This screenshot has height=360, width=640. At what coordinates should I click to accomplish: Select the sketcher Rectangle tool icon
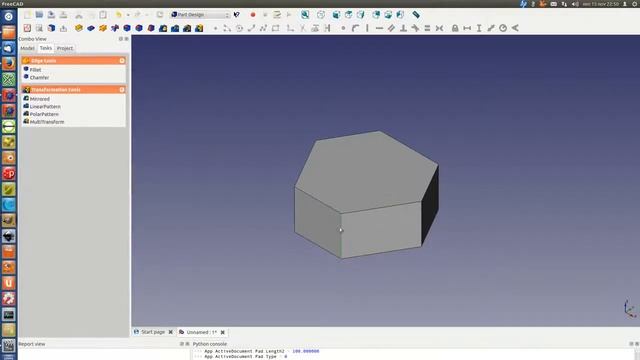(x=276, y=28)
